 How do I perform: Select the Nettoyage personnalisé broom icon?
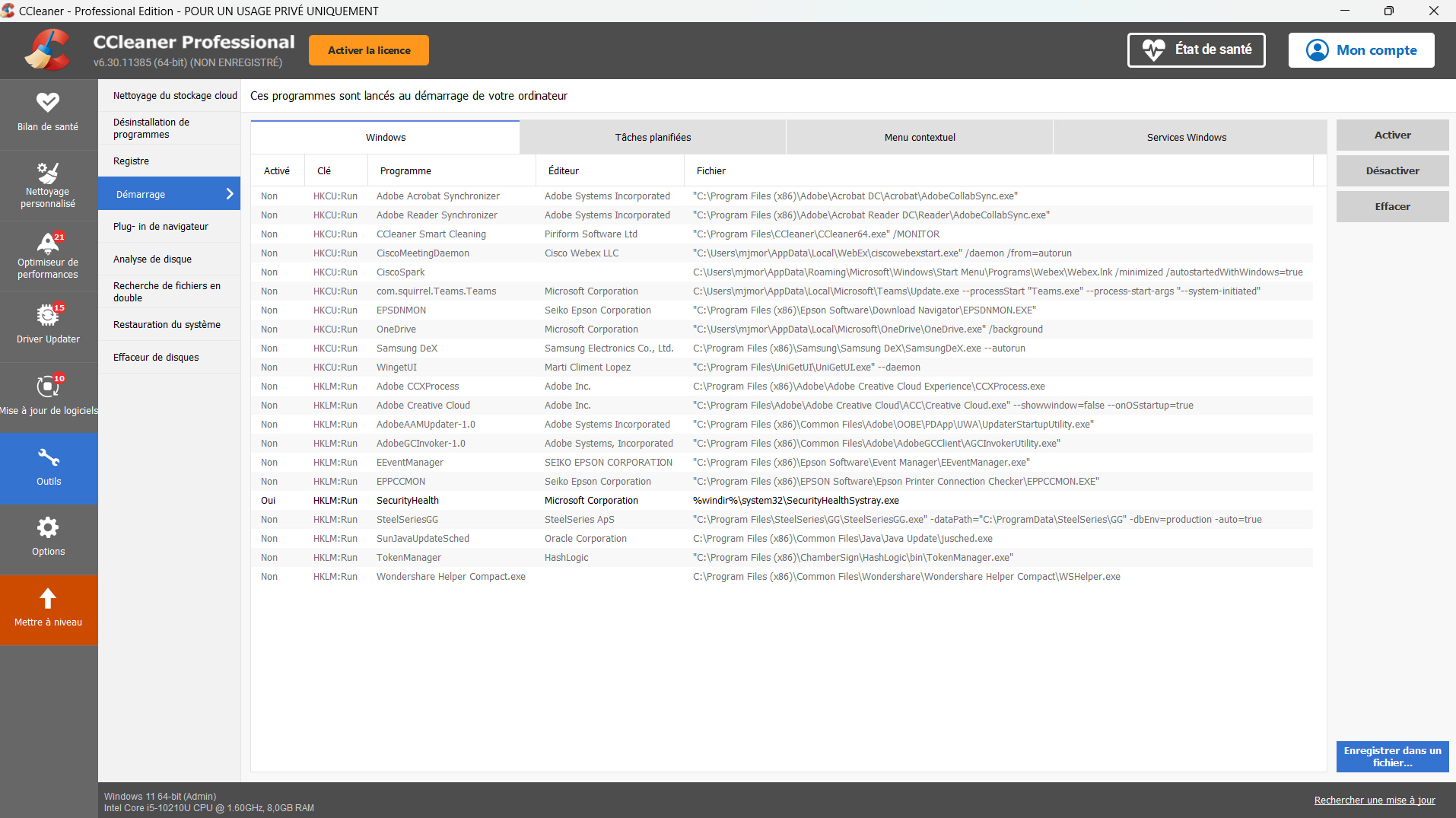(48, 173)
